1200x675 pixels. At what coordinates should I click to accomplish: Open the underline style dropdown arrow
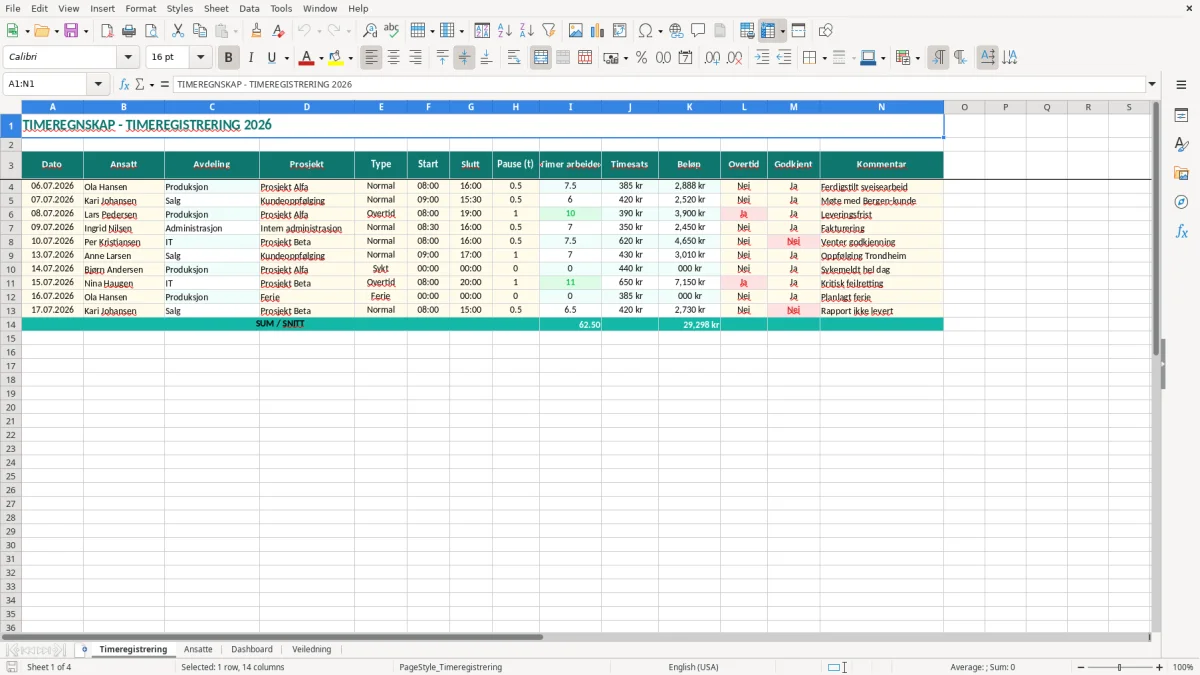click(286, 58)
